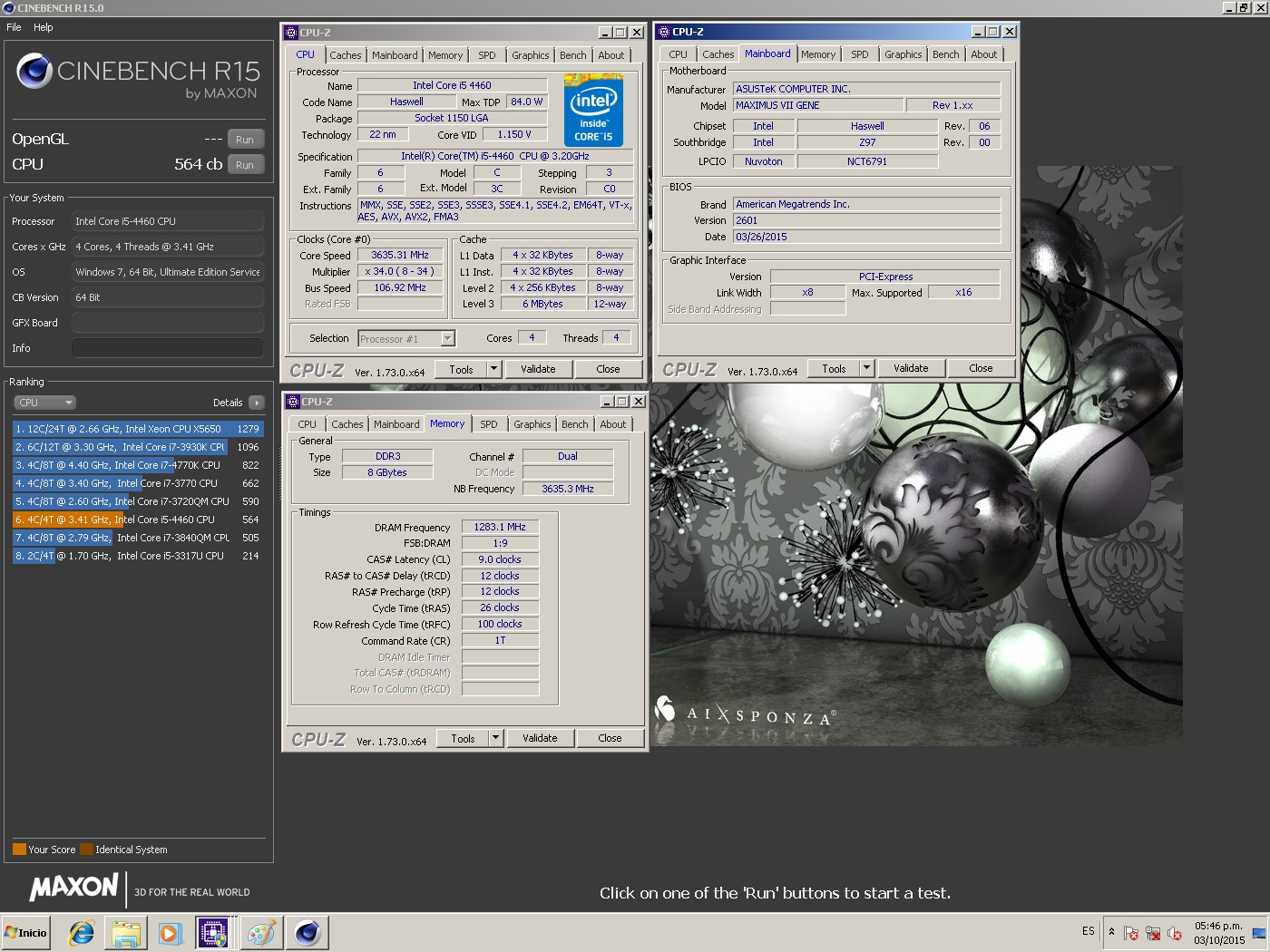Click the motherboard model MAXIMUS VII GENE

click(818, 106)
